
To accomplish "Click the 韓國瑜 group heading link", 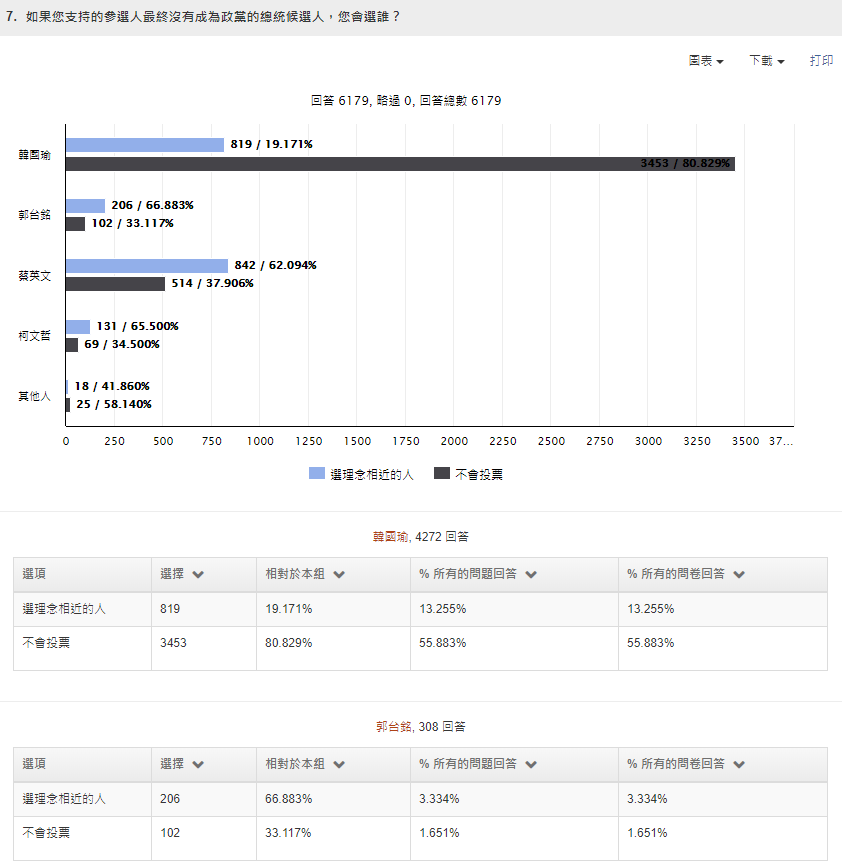I will 391,537.
